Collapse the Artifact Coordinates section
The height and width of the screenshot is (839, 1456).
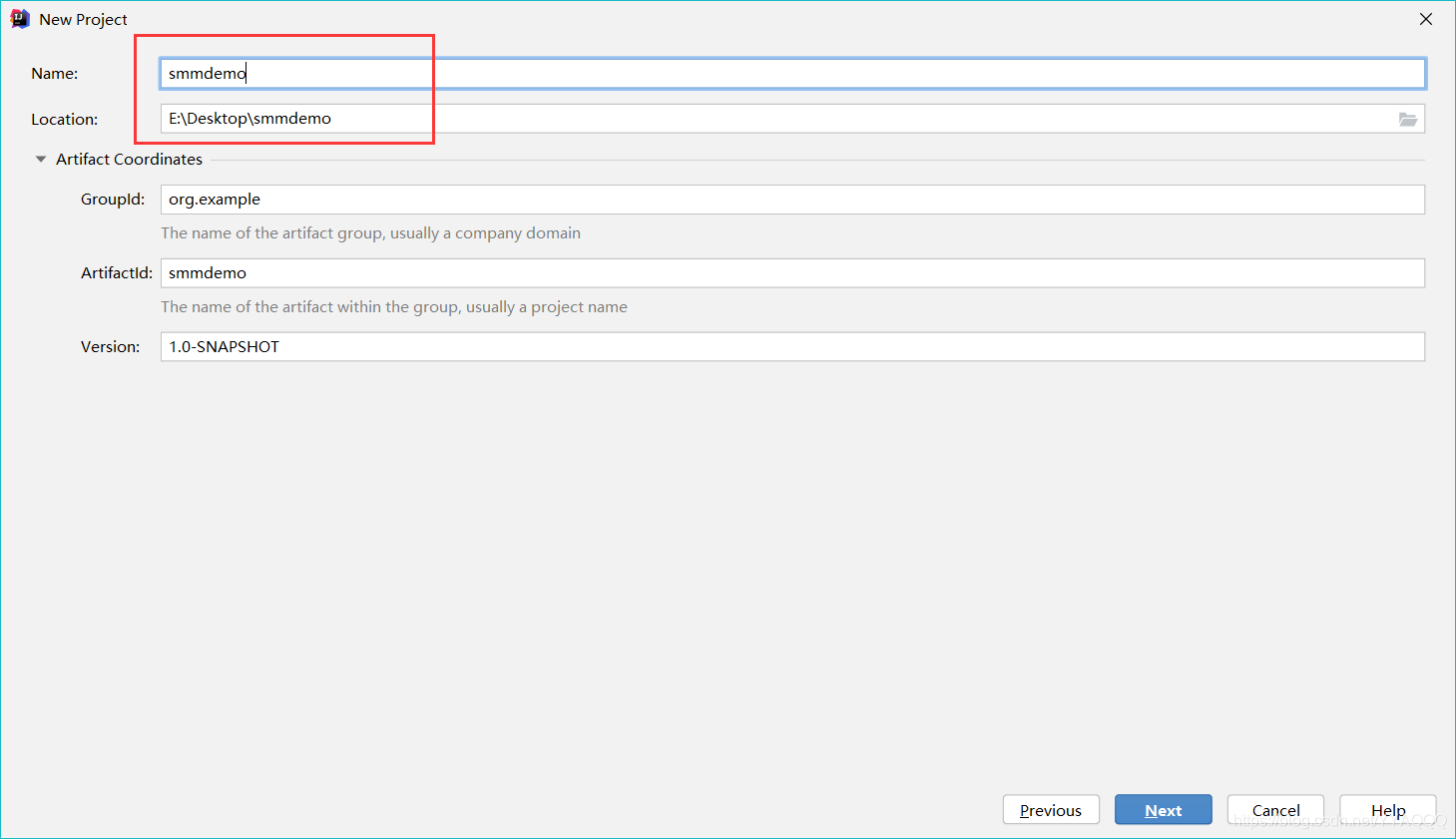[x=41, y=160]
